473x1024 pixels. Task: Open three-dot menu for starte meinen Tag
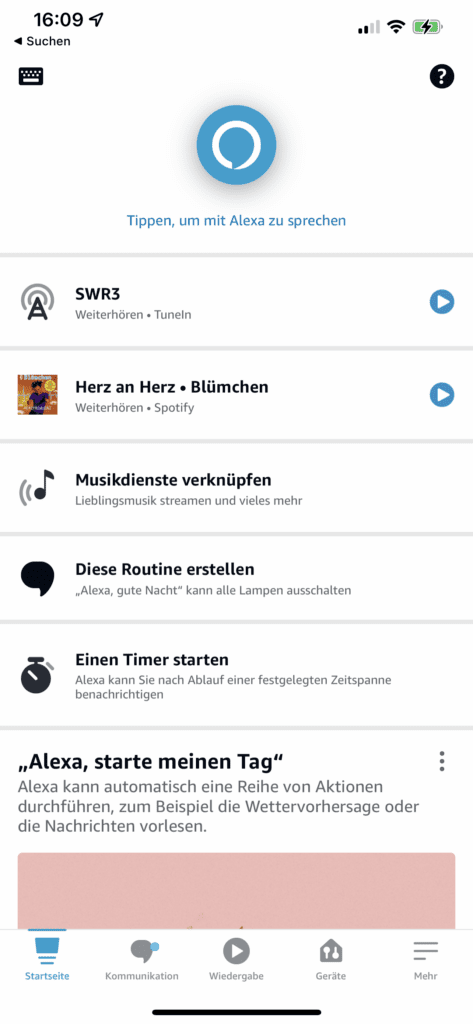[442, 761]
